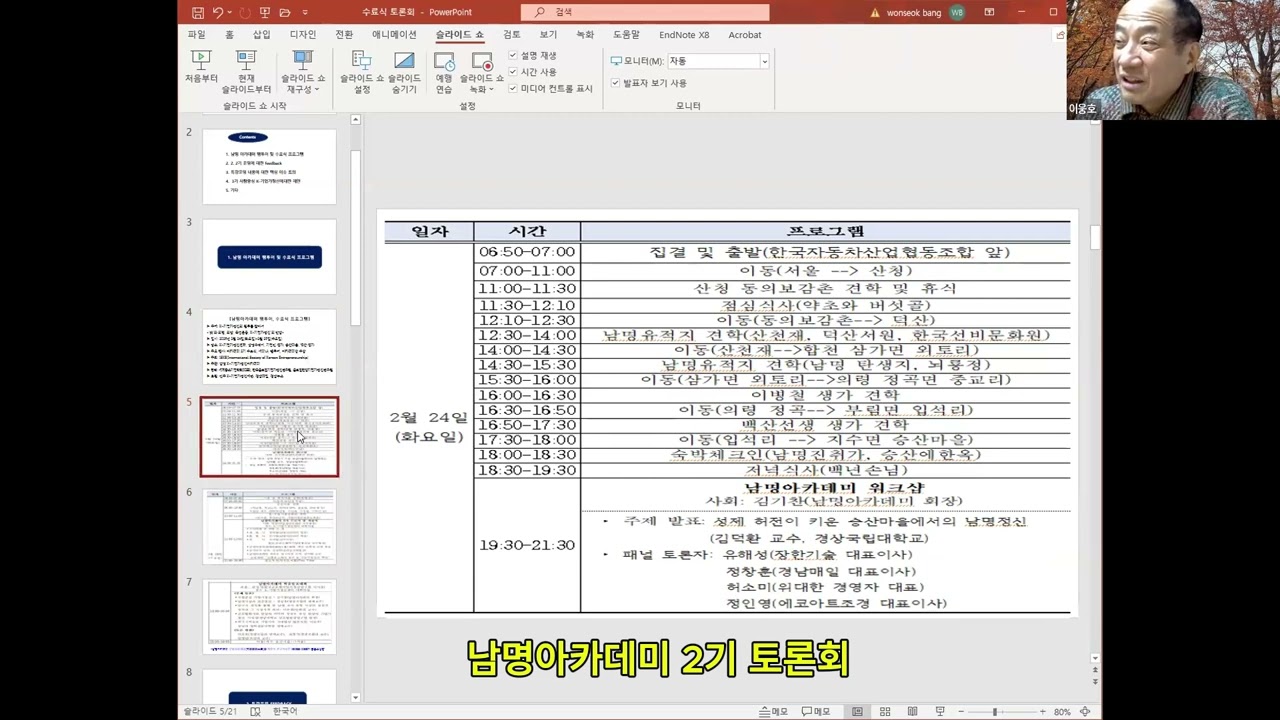Open ribbon display options icon
The width and height of the screenshot is (1280, 720).
989,12
